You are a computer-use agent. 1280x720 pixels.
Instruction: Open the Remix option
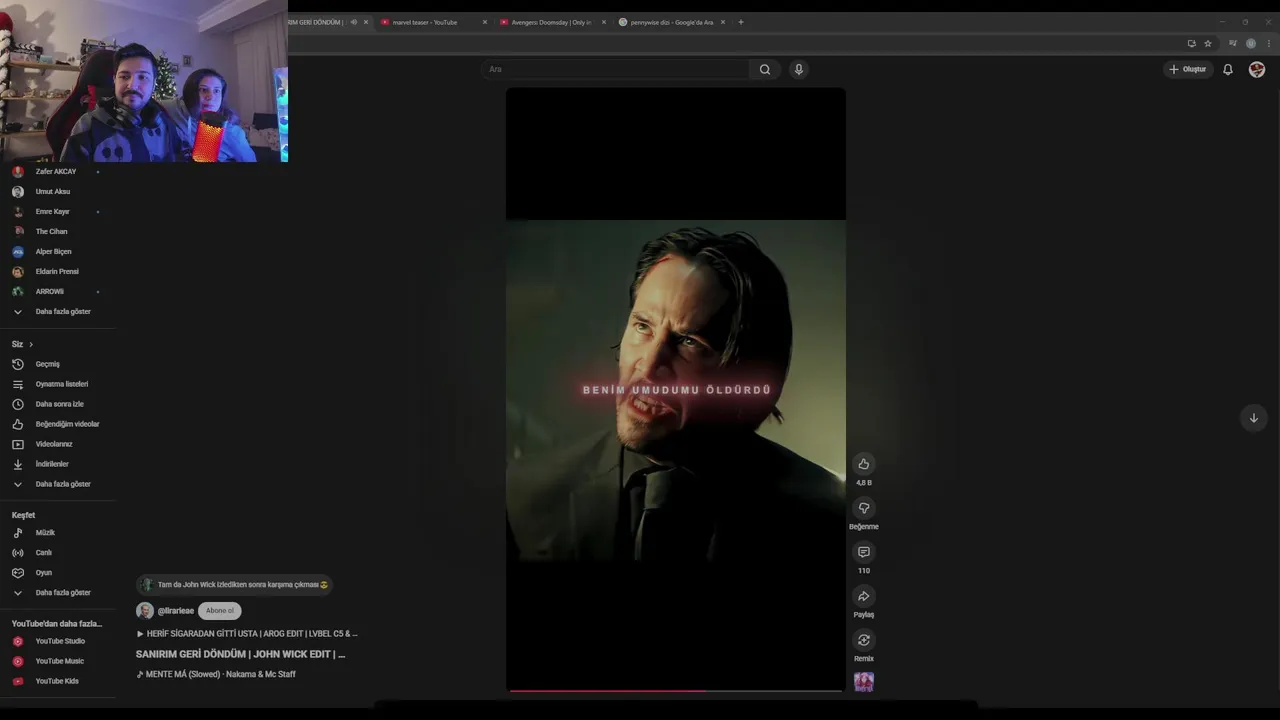point(864,640)
